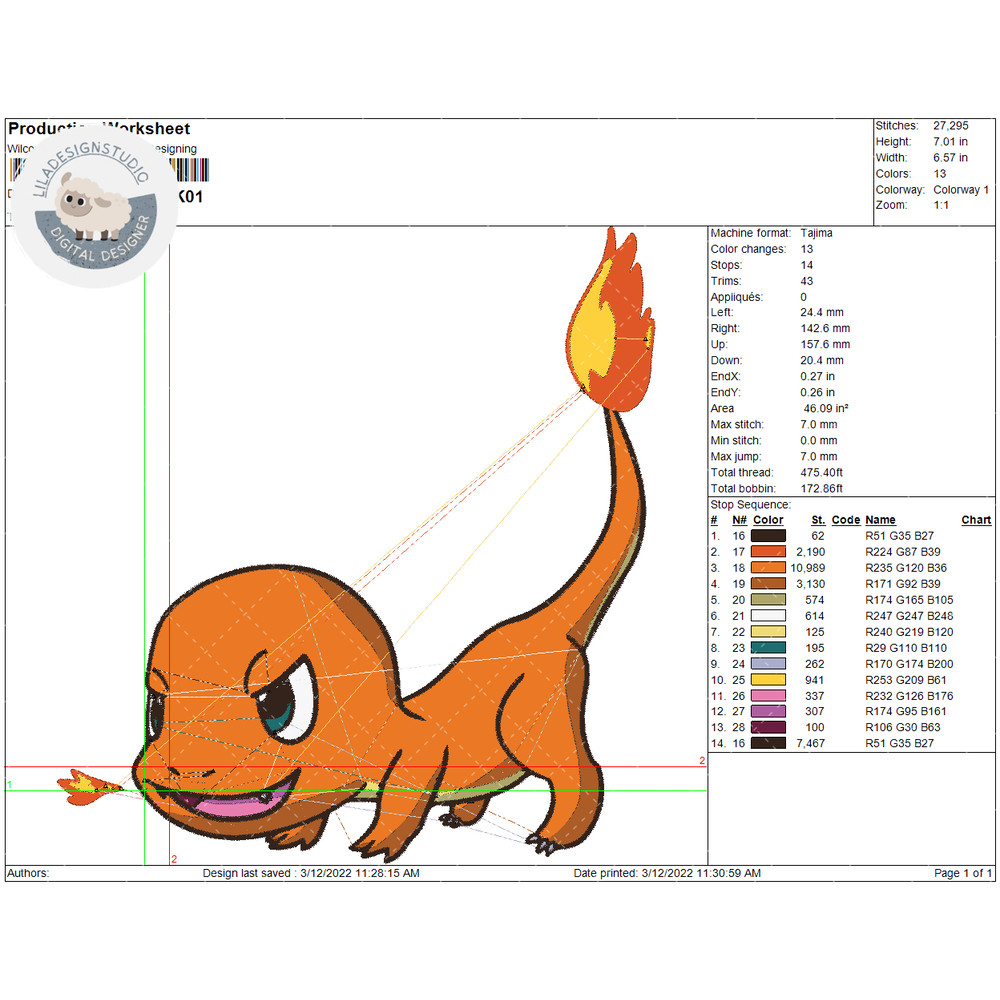Click the yellow swatch in row 10

pyautogui.click(x=769, y=680)
